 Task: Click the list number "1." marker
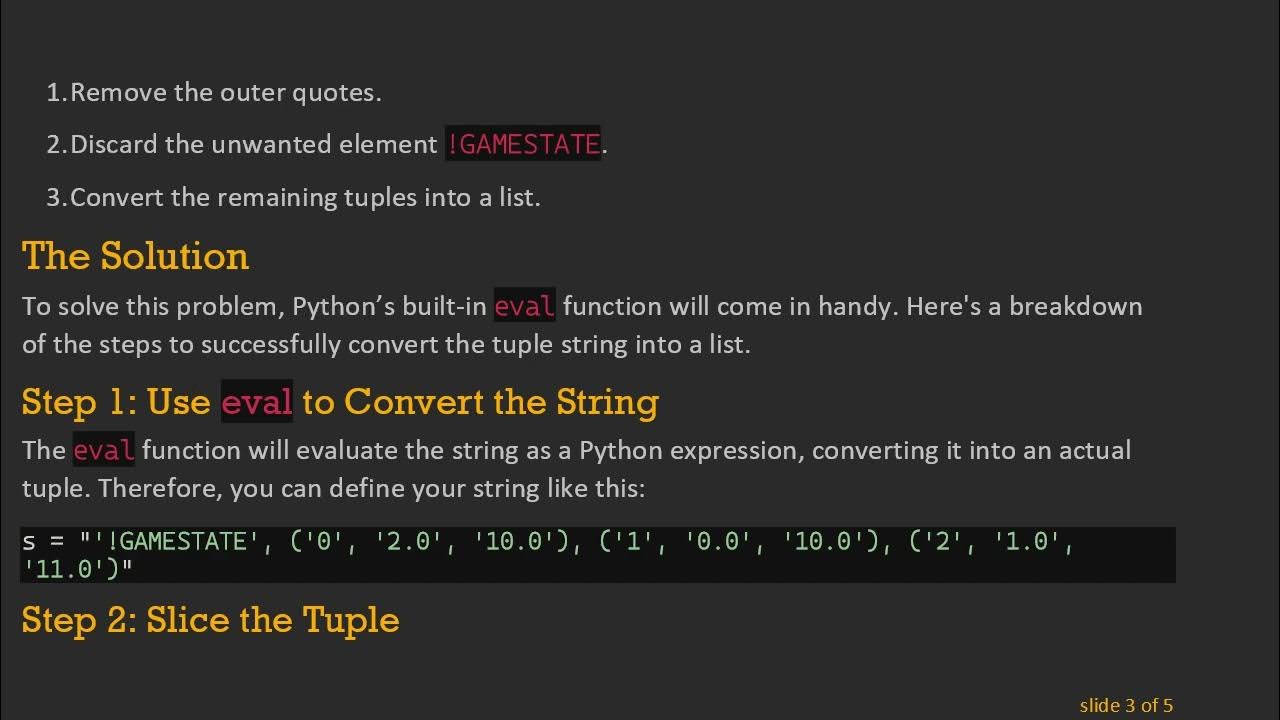(56, 93)
